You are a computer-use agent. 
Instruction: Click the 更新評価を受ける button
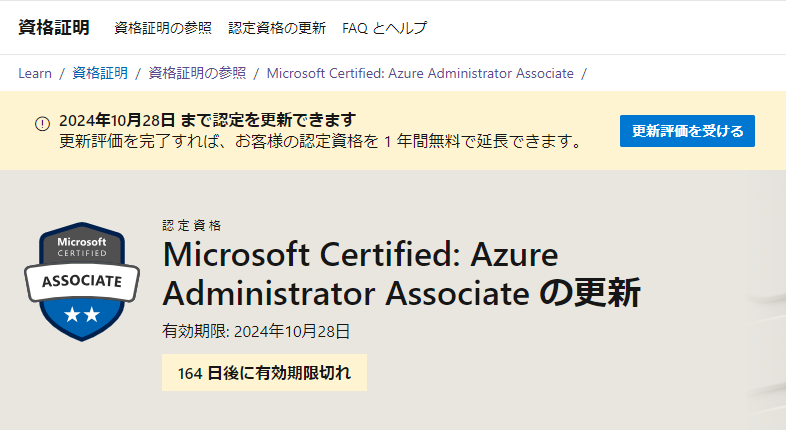(687, 131)
